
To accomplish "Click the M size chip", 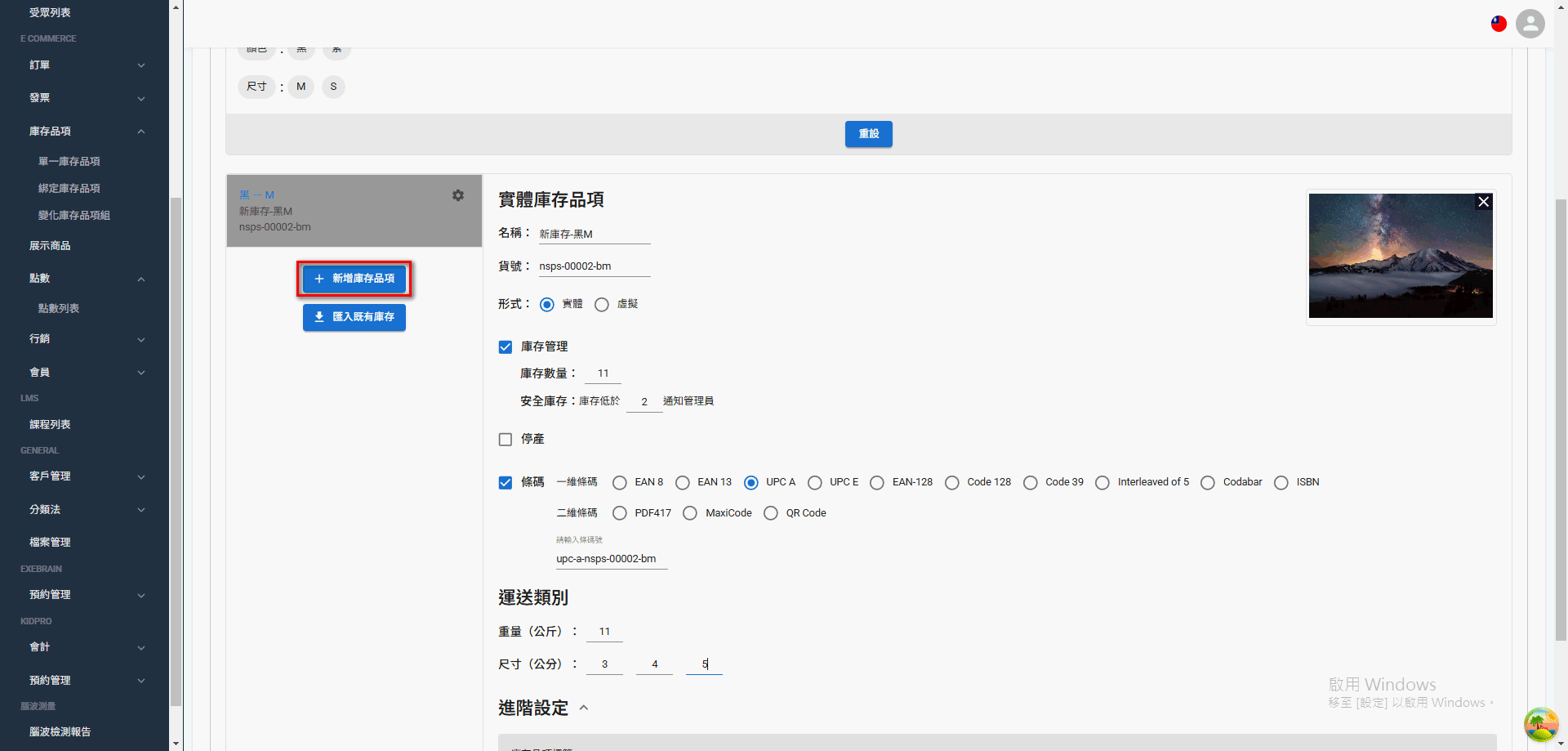I will click(301, 87).
